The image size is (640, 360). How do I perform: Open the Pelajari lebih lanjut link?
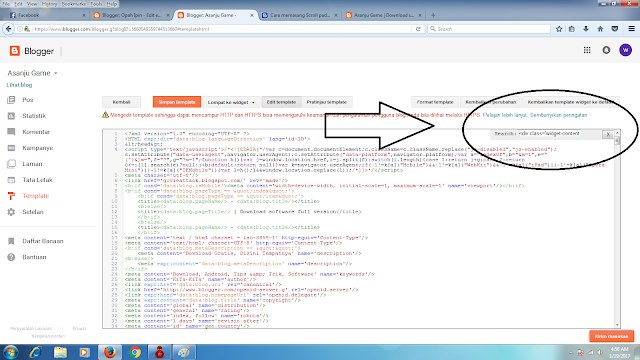click(x=505, y=115)
